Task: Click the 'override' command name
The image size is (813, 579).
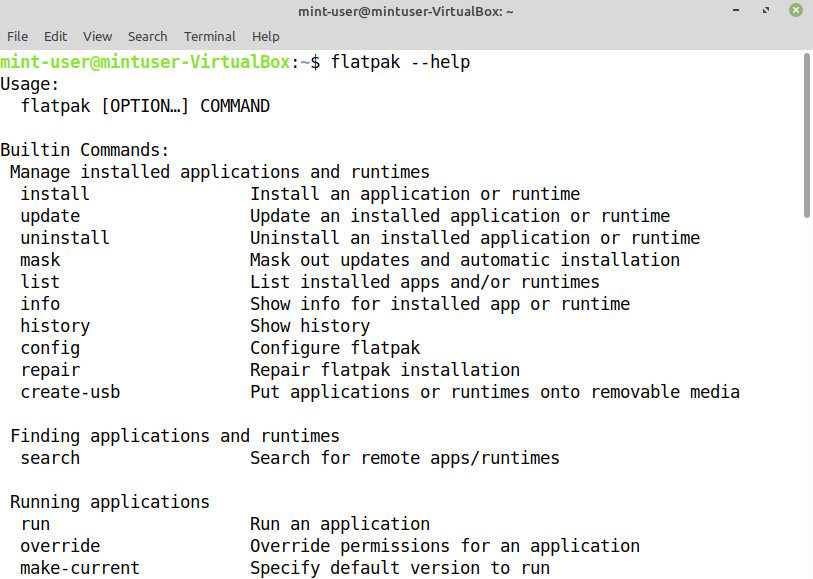Action: (60, 546)
